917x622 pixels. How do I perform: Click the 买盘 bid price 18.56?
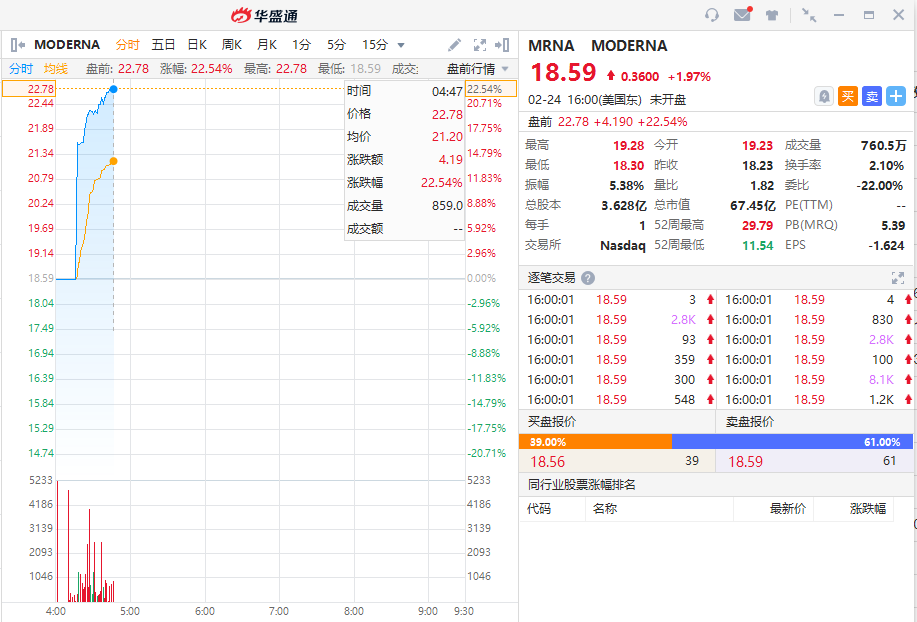(x=548, y=461)
